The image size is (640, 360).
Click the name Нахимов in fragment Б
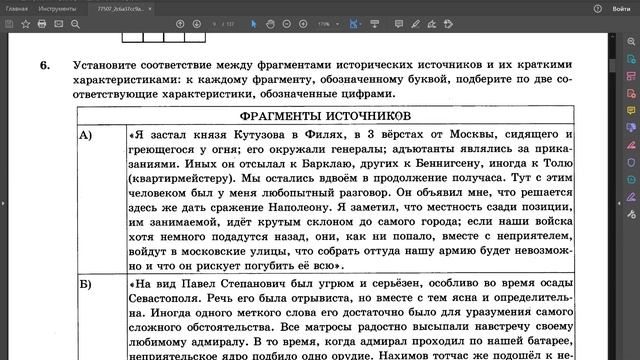pos(403,356)
